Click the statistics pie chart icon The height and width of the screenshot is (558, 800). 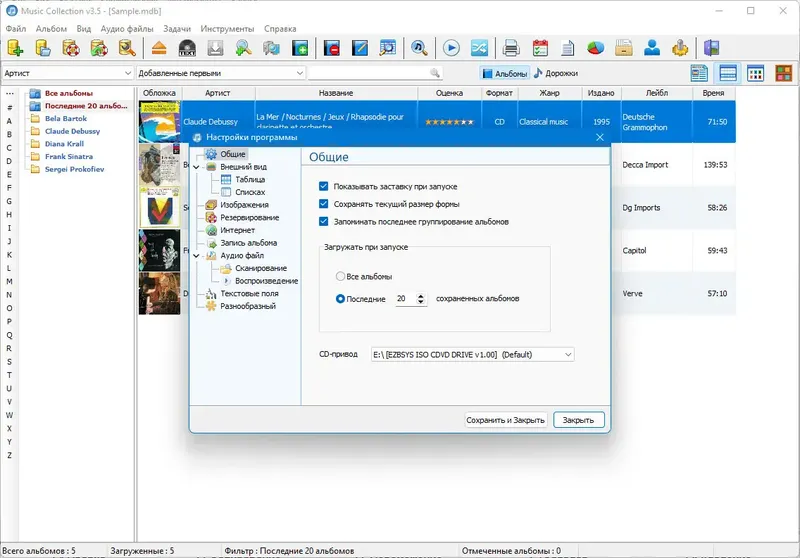click(595, 48)
